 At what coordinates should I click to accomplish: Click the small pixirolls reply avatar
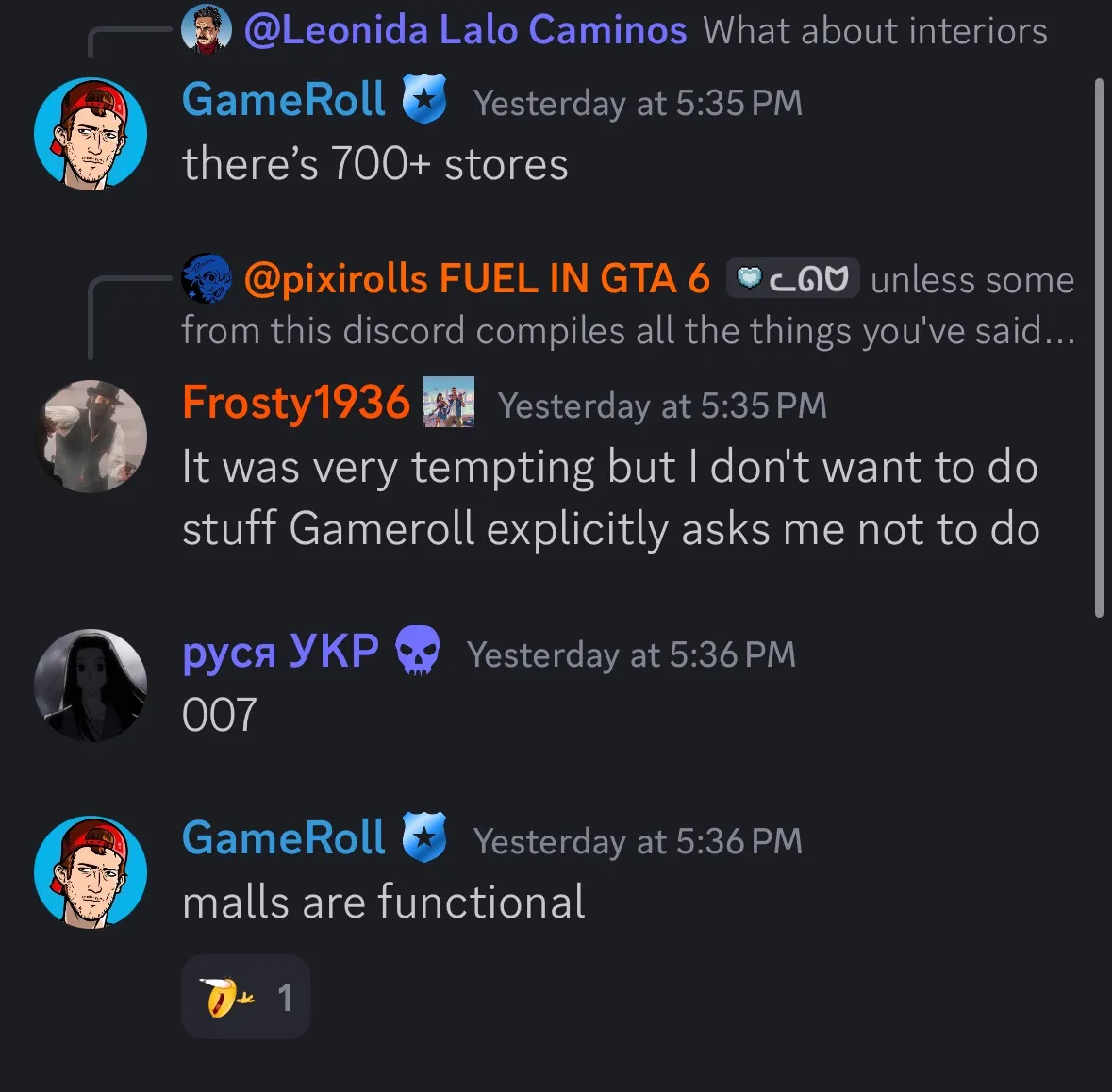click(x=207, y=278)
